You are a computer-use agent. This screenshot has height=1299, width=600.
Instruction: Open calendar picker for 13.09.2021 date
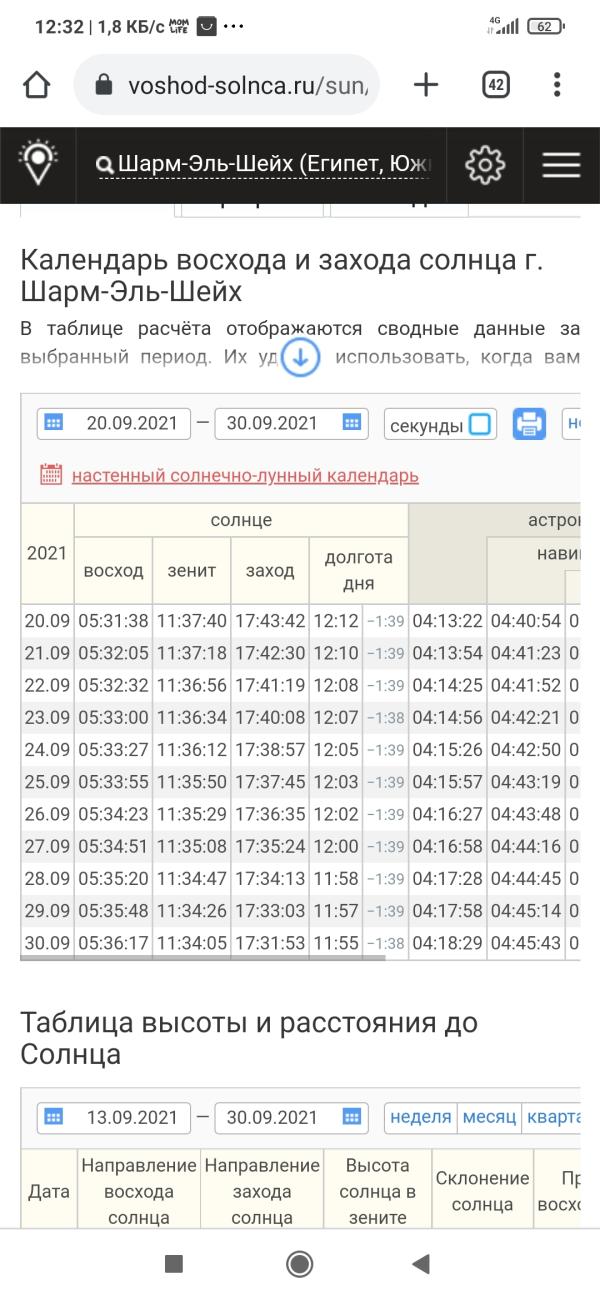point(55,1117)
